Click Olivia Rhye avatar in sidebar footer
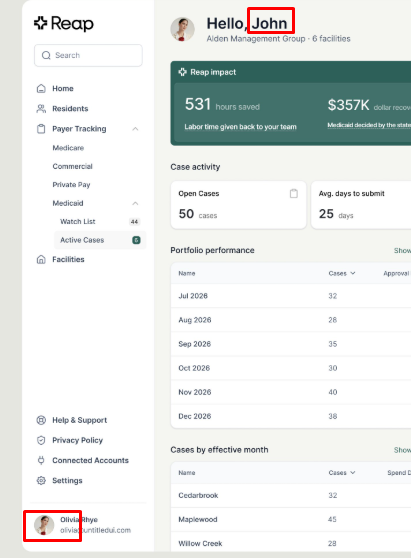Screen dimensions: 411x558 (x=44, y=525)
